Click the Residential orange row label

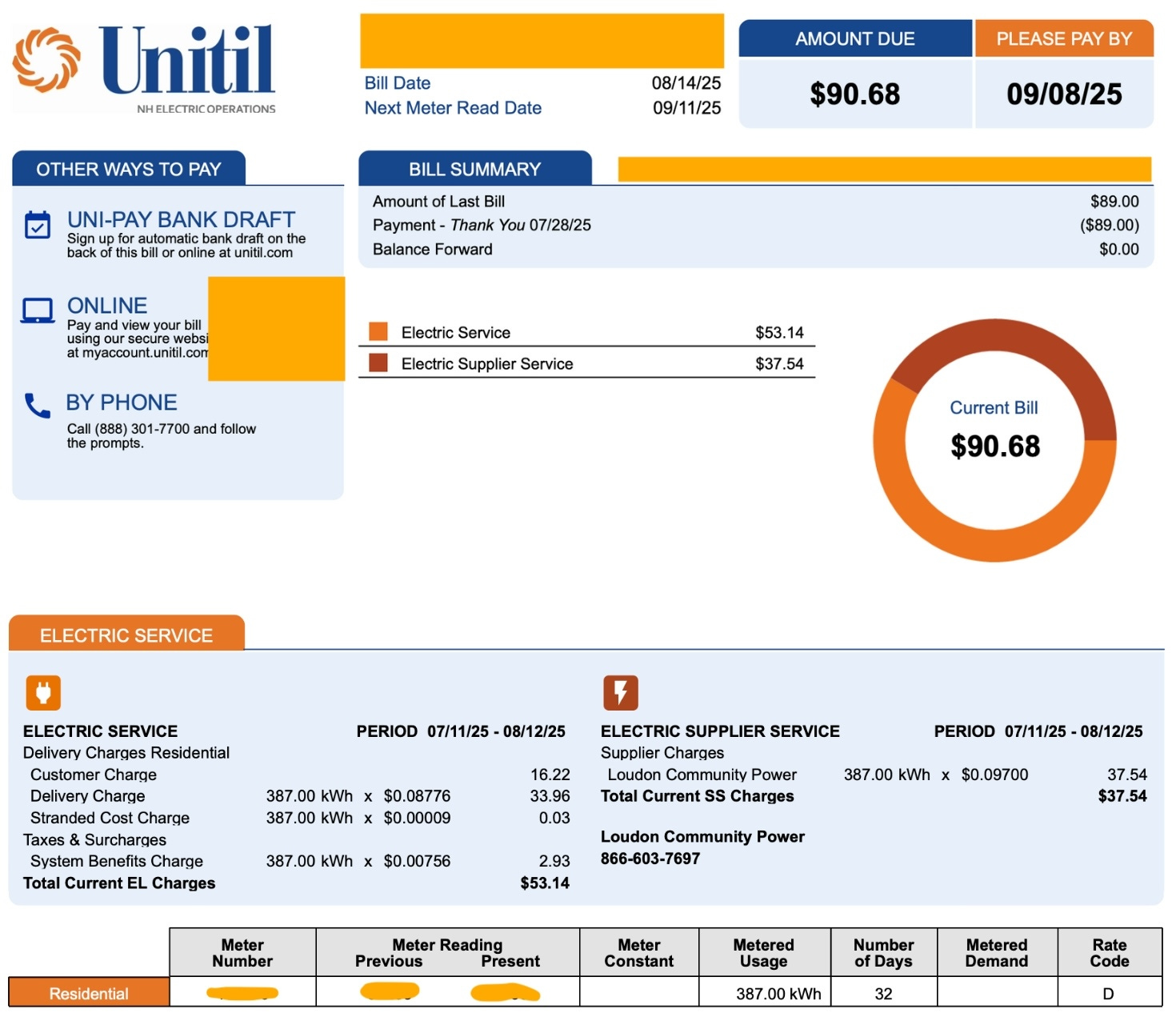click(89, 993)
